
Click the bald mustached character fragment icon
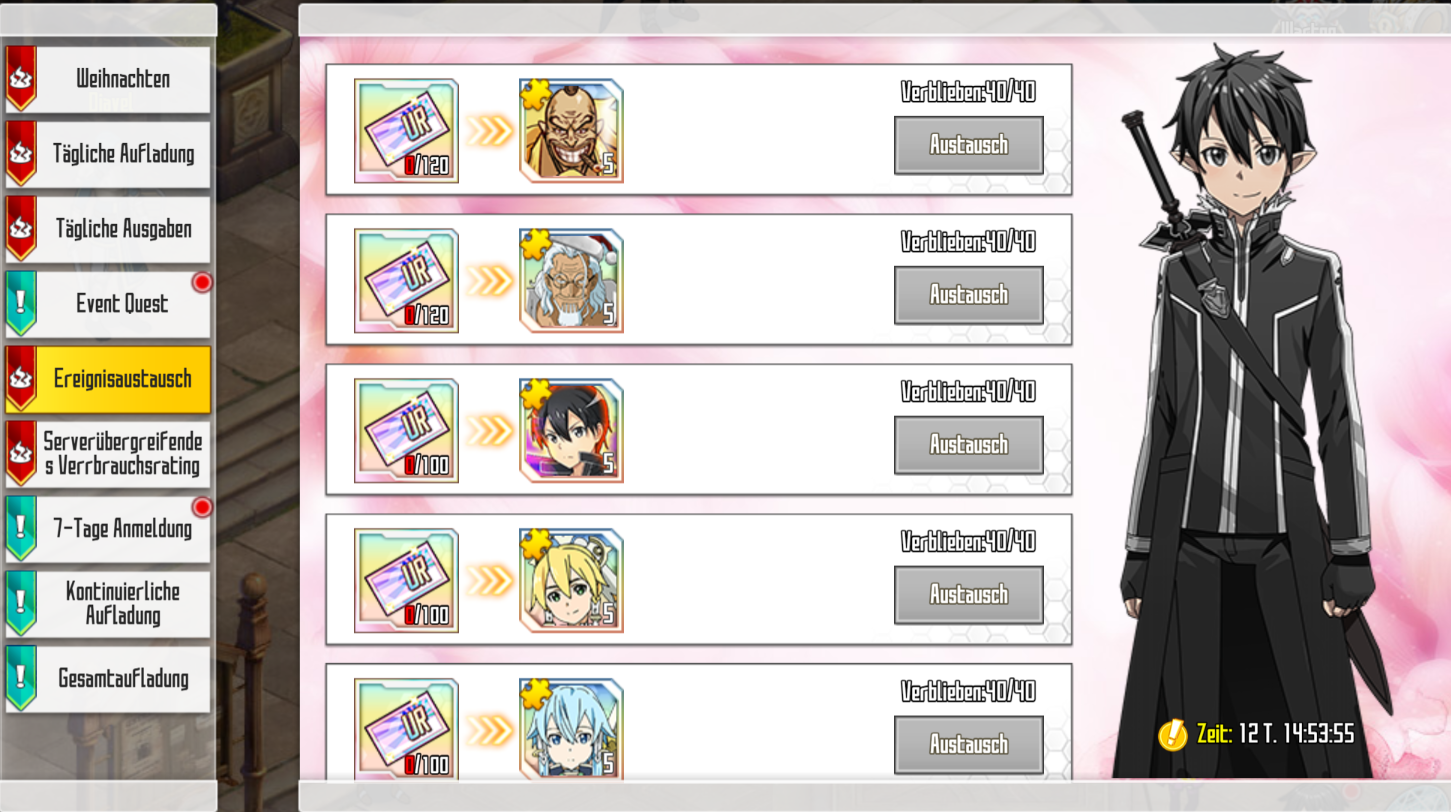[x=571, y=131]
